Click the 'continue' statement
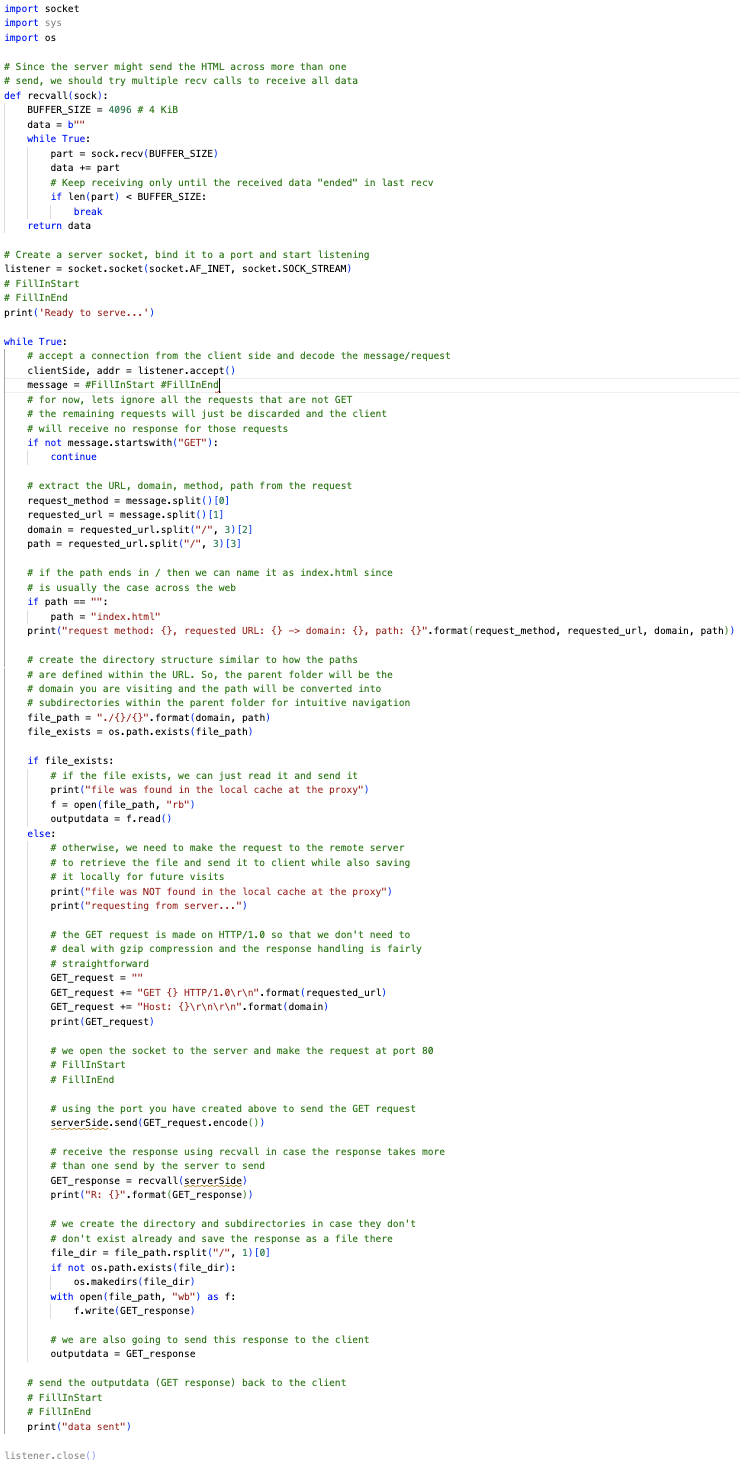This screenshot has width=740, height=1470. pyautogui.click(x=74, y=457)
